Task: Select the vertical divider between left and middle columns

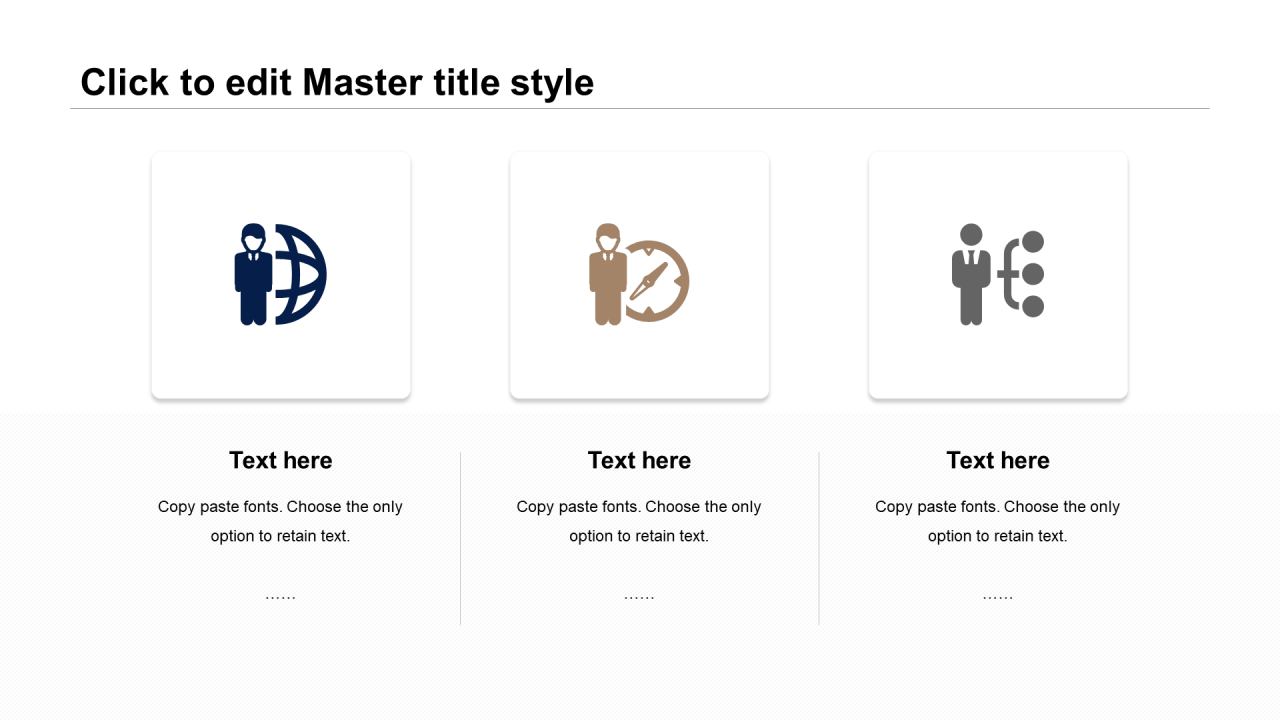Action: tap(460, 538)
